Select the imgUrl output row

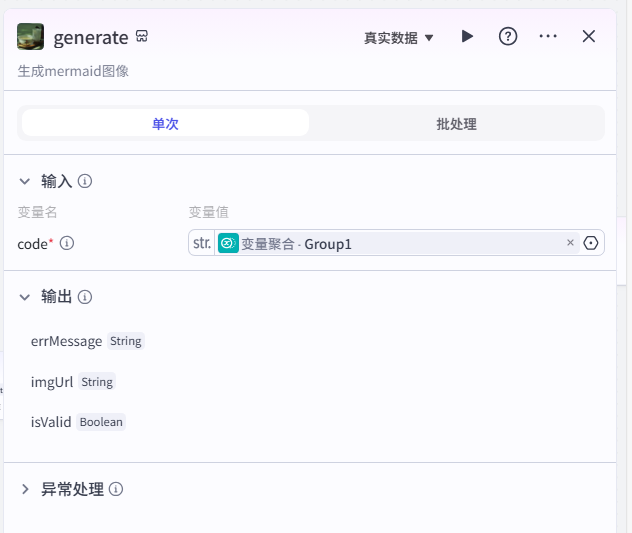[73, 382]
